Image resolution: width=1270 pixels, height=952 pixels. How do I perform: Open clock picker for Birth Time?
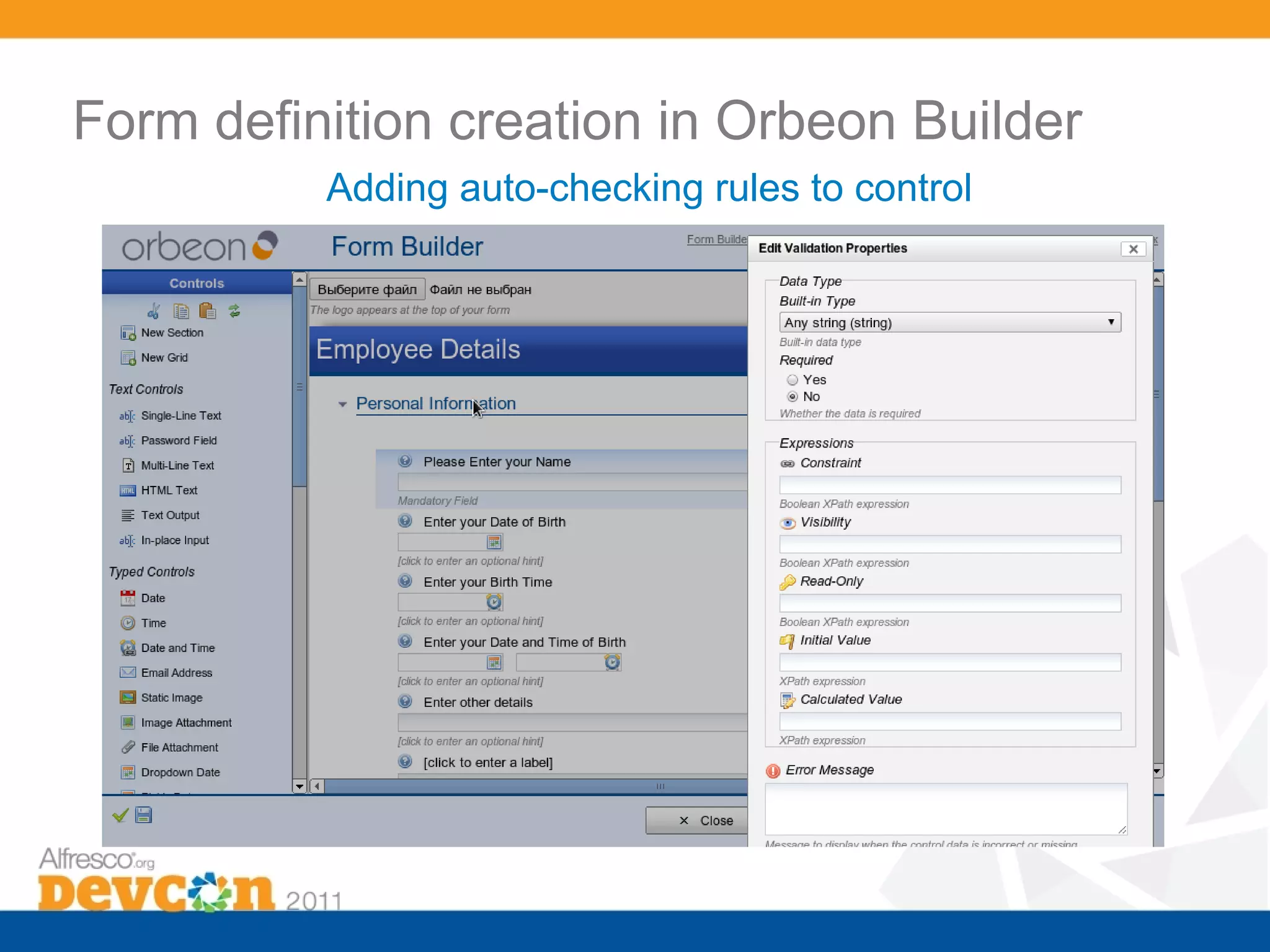[x=494, y=602]
